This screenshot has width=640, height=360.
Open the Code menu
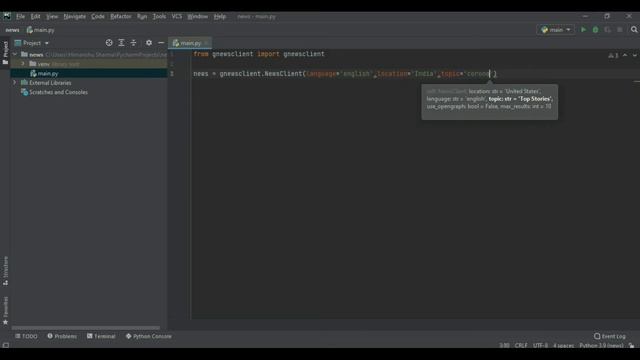pyautogui.click(x=98, y=16)
